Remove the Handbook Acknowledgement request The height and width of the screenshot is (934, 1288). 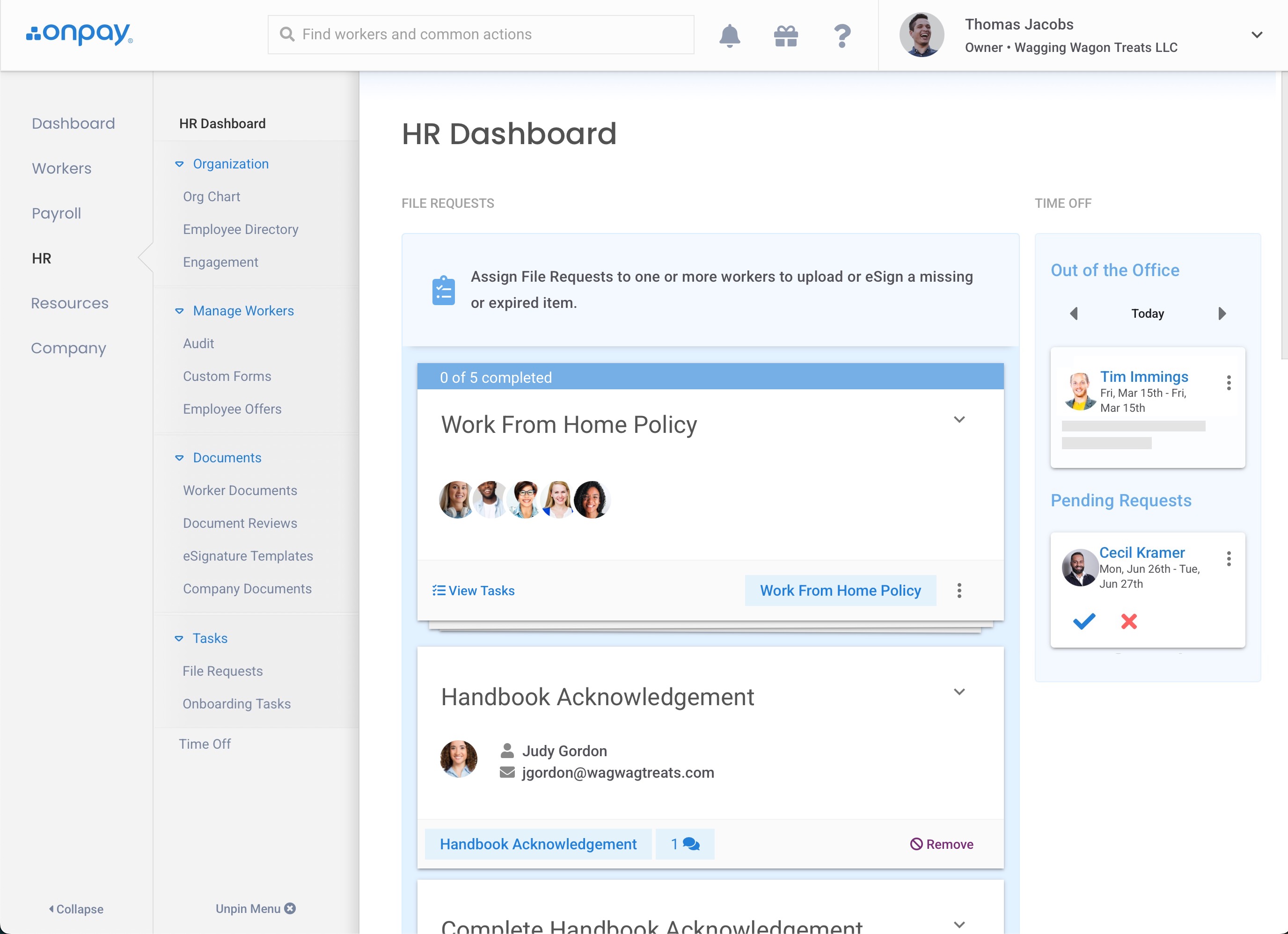click(x=942, y=844)
